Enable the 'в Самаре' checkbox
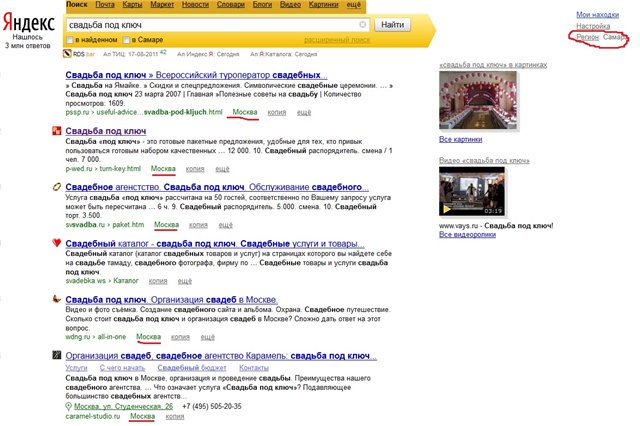The image size is (640, 426). tap(127, 40)
